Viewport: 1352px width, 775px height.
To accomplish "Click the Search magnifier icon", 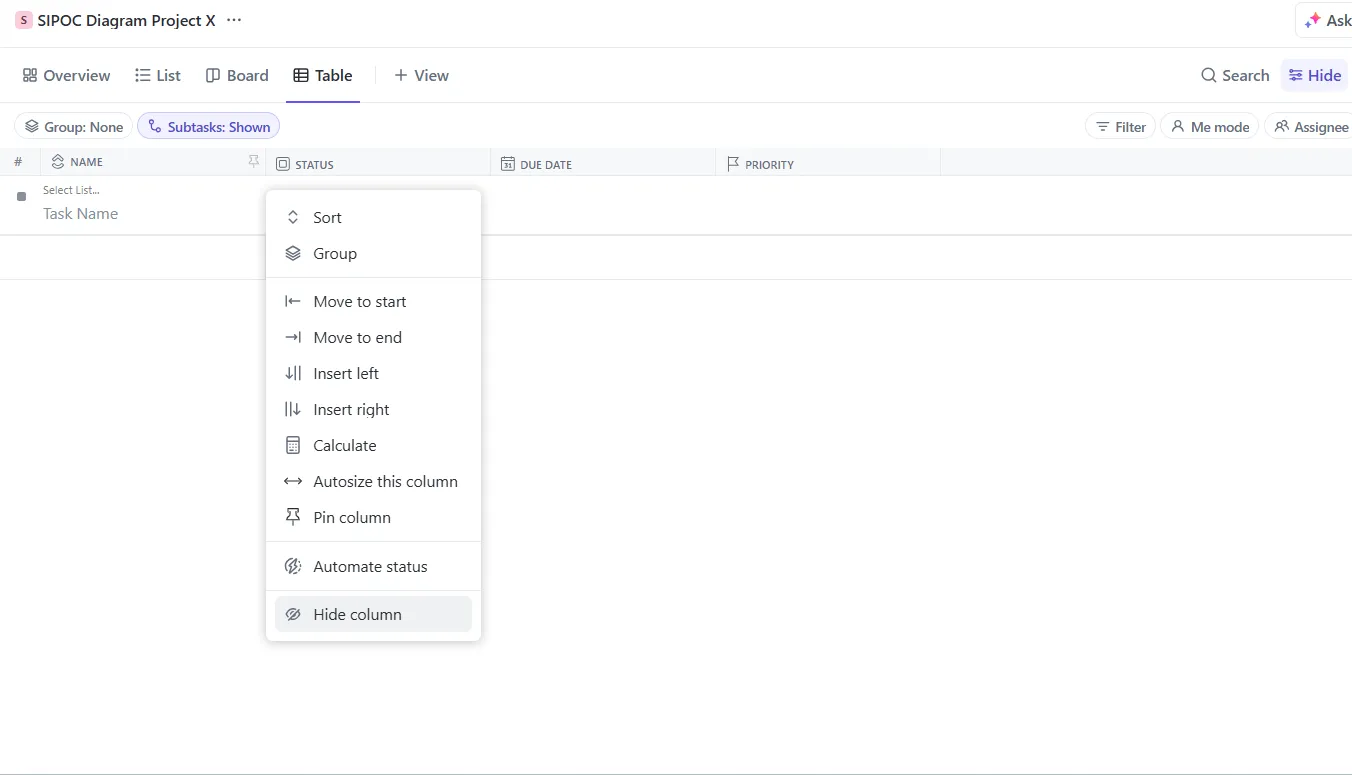I will click(x=1209, y=75).
